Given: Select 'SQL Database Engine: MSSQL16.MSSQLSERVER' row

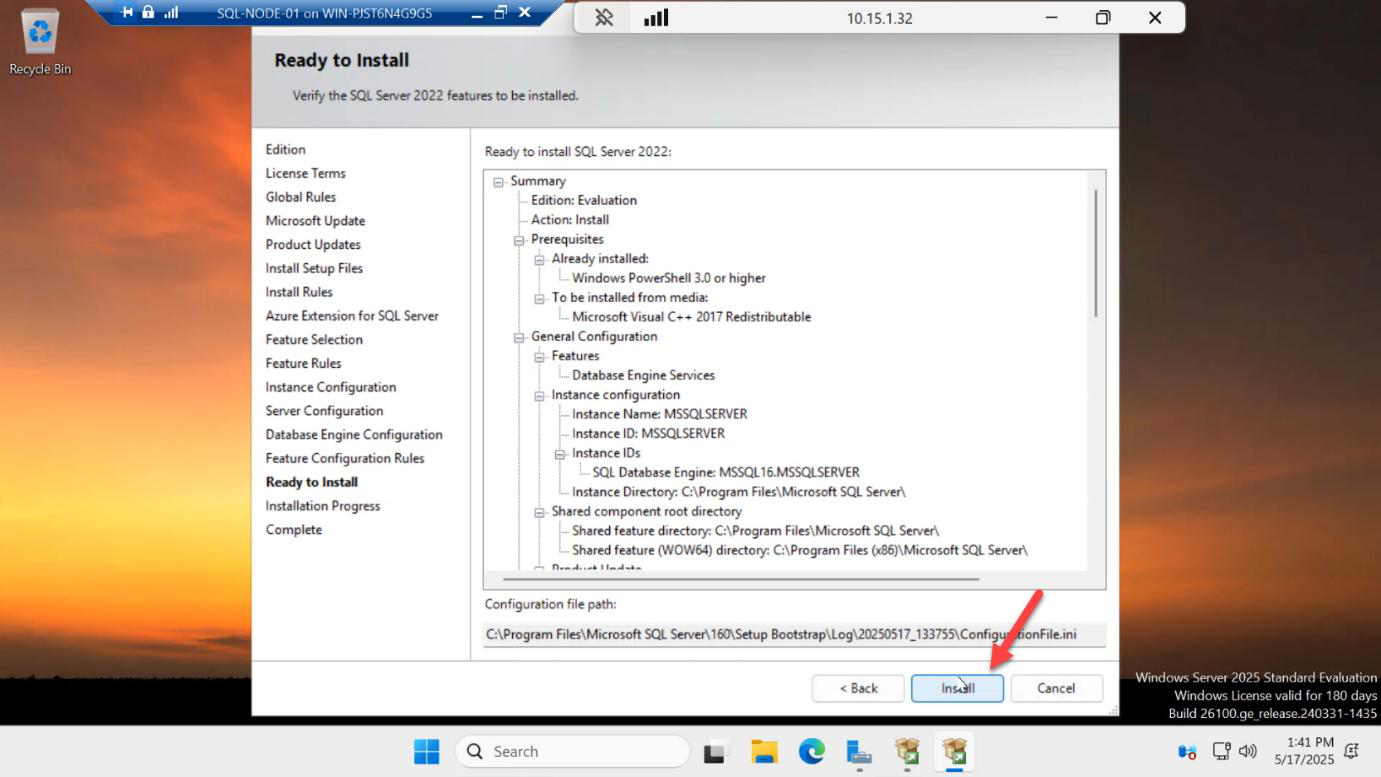Looking at the screenshot, I should (x=726, y=473).
